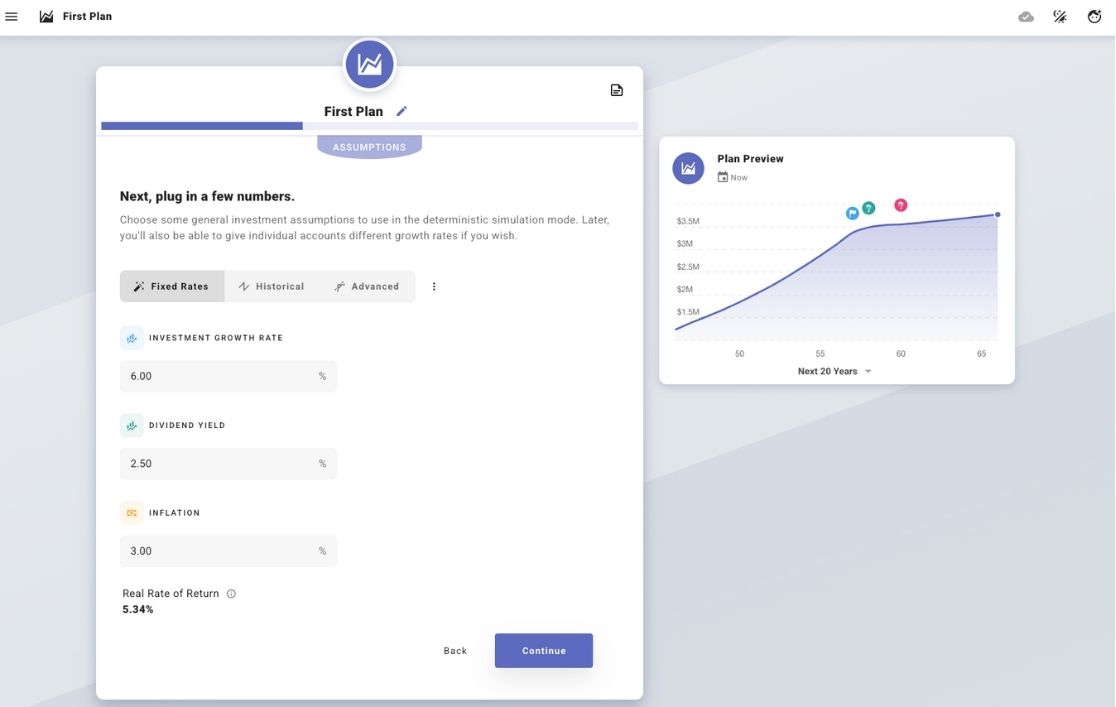Viewport: 1116px width, 707px height.
Task: Click Real Rate of Return info icon
Action: pyautogui.click(x=231, y=594)
